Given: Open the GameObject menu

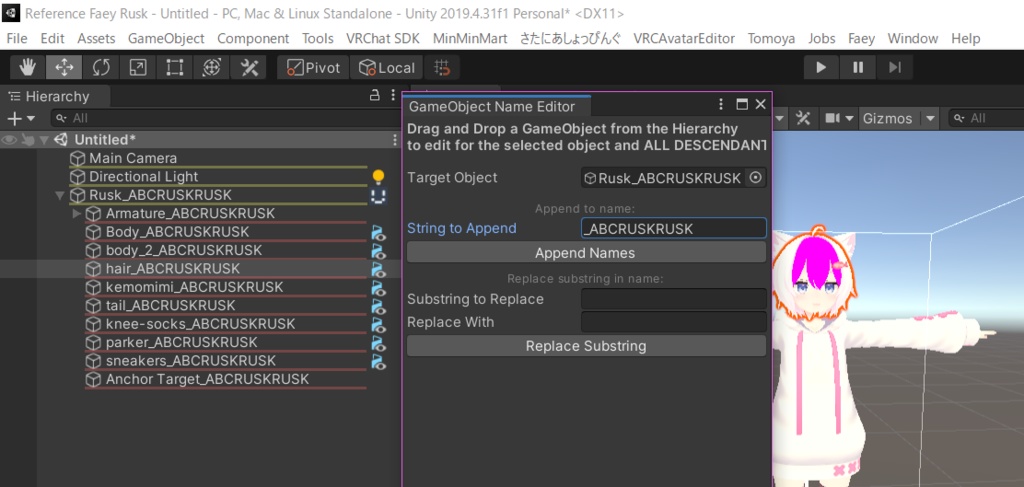Looking at the screenshot, I should pos(166,39).
